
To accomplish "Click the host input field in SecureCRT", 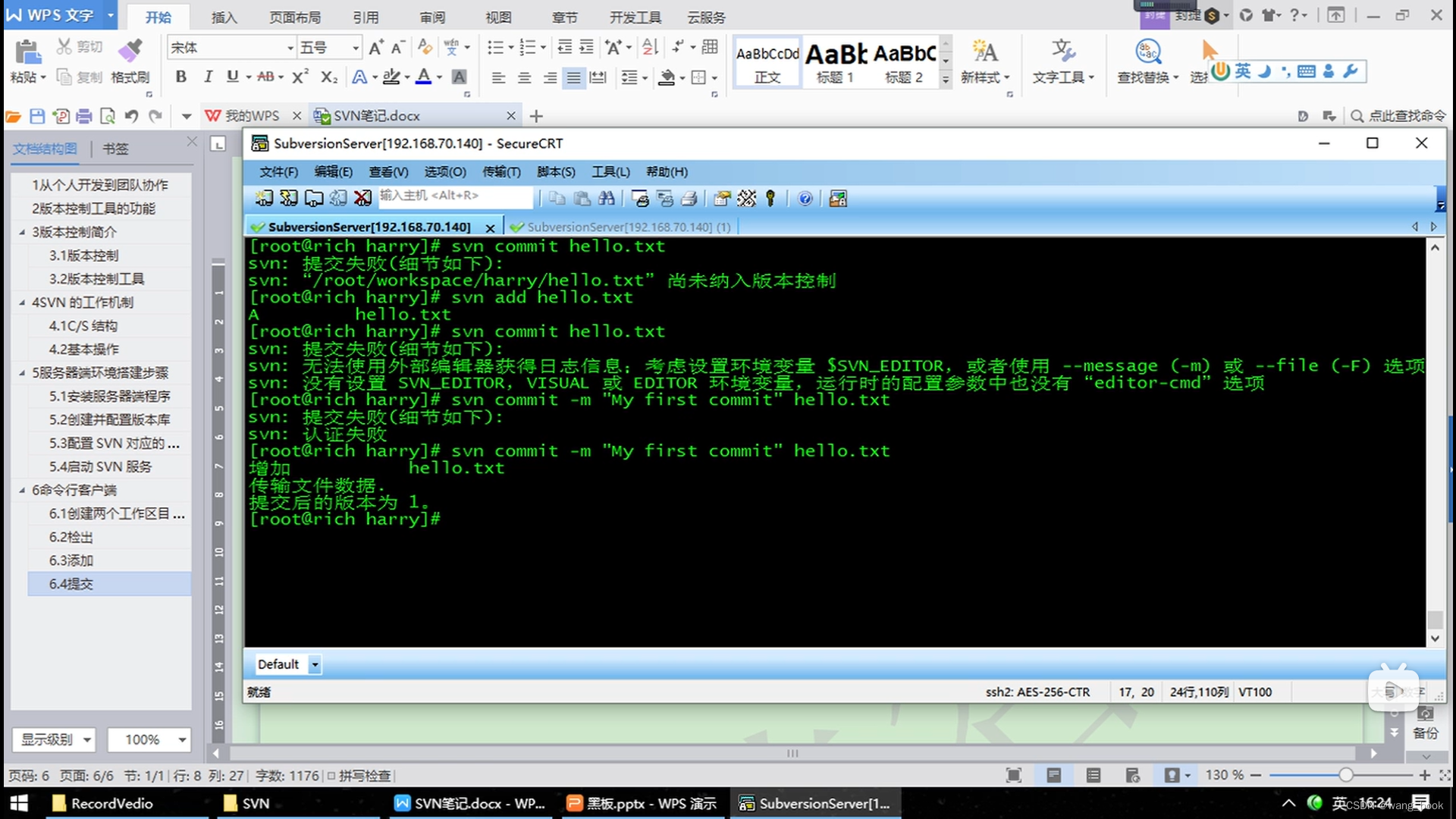I will [455, 196].
